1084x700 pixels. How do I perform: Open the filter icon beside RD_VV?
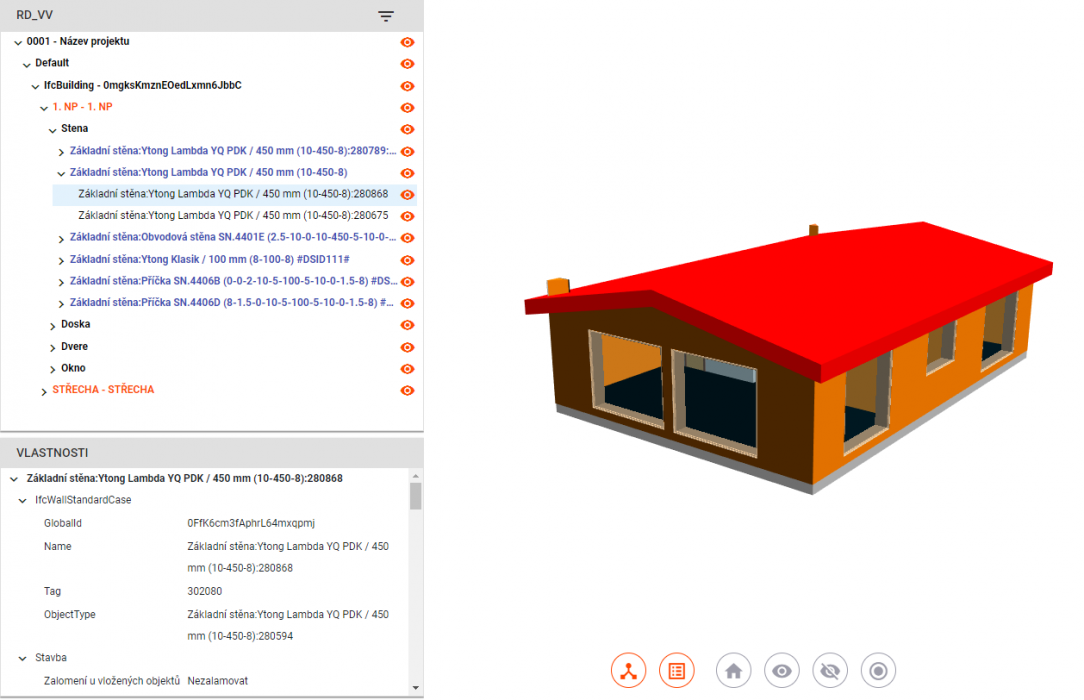coord(386,16)
